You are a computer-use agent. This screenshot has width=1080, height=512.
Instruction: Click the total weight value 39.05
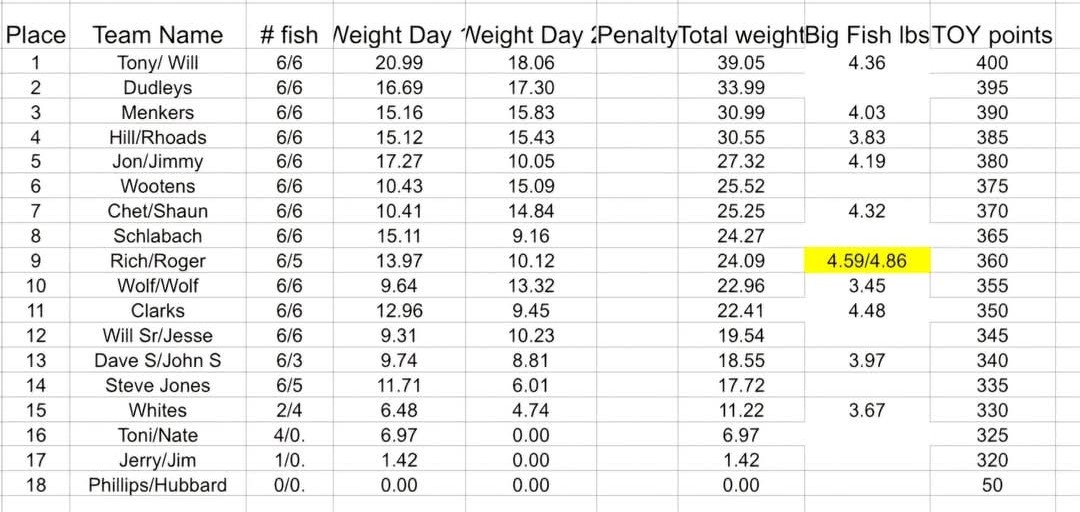(741, 63)
